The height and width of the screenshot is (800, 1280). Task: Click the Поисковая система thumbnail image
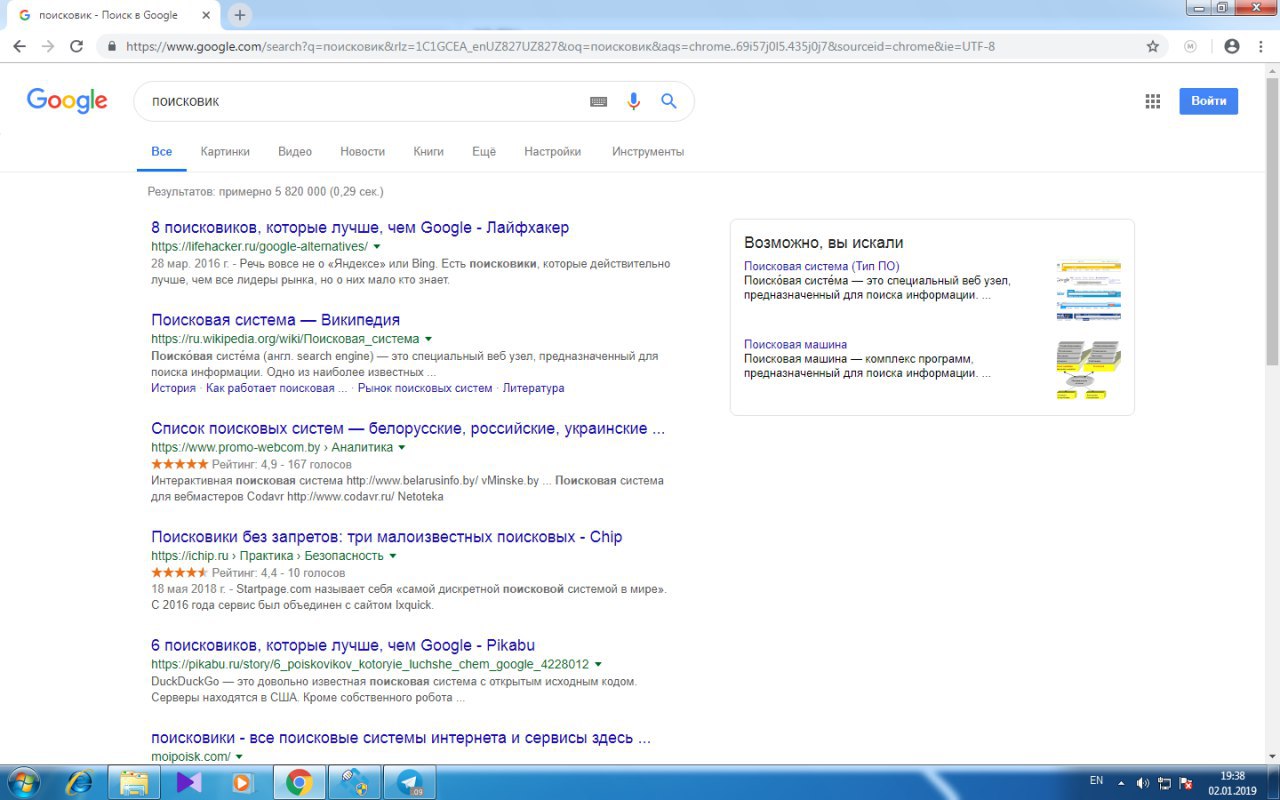coord(1088,290)
